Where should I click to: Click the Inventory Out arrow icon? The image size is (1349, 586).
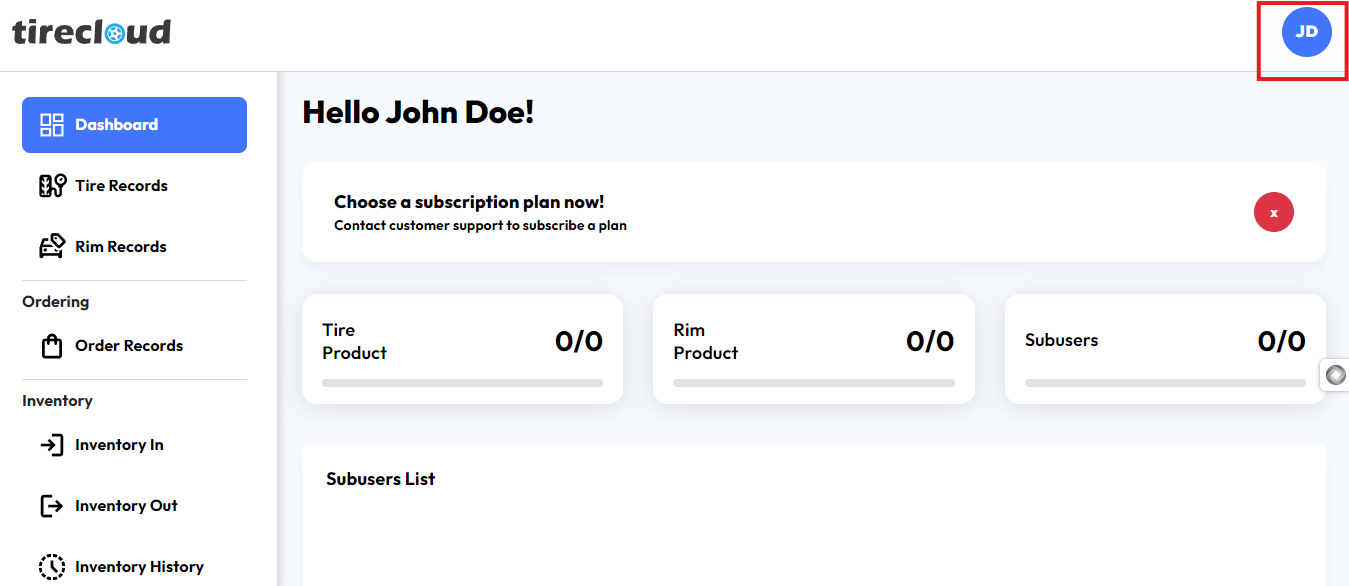52,506
